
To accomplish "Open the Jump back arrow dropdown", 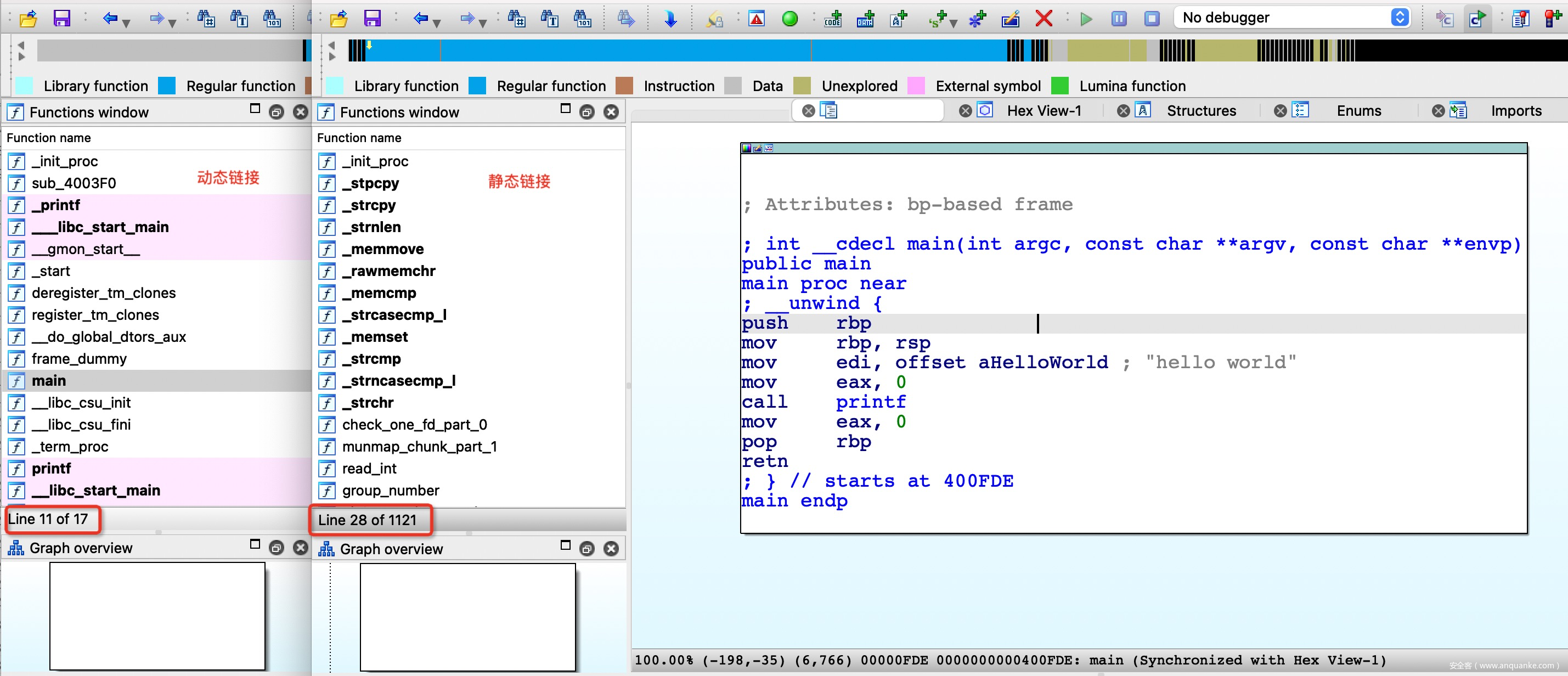I will (x=436, y=23).
